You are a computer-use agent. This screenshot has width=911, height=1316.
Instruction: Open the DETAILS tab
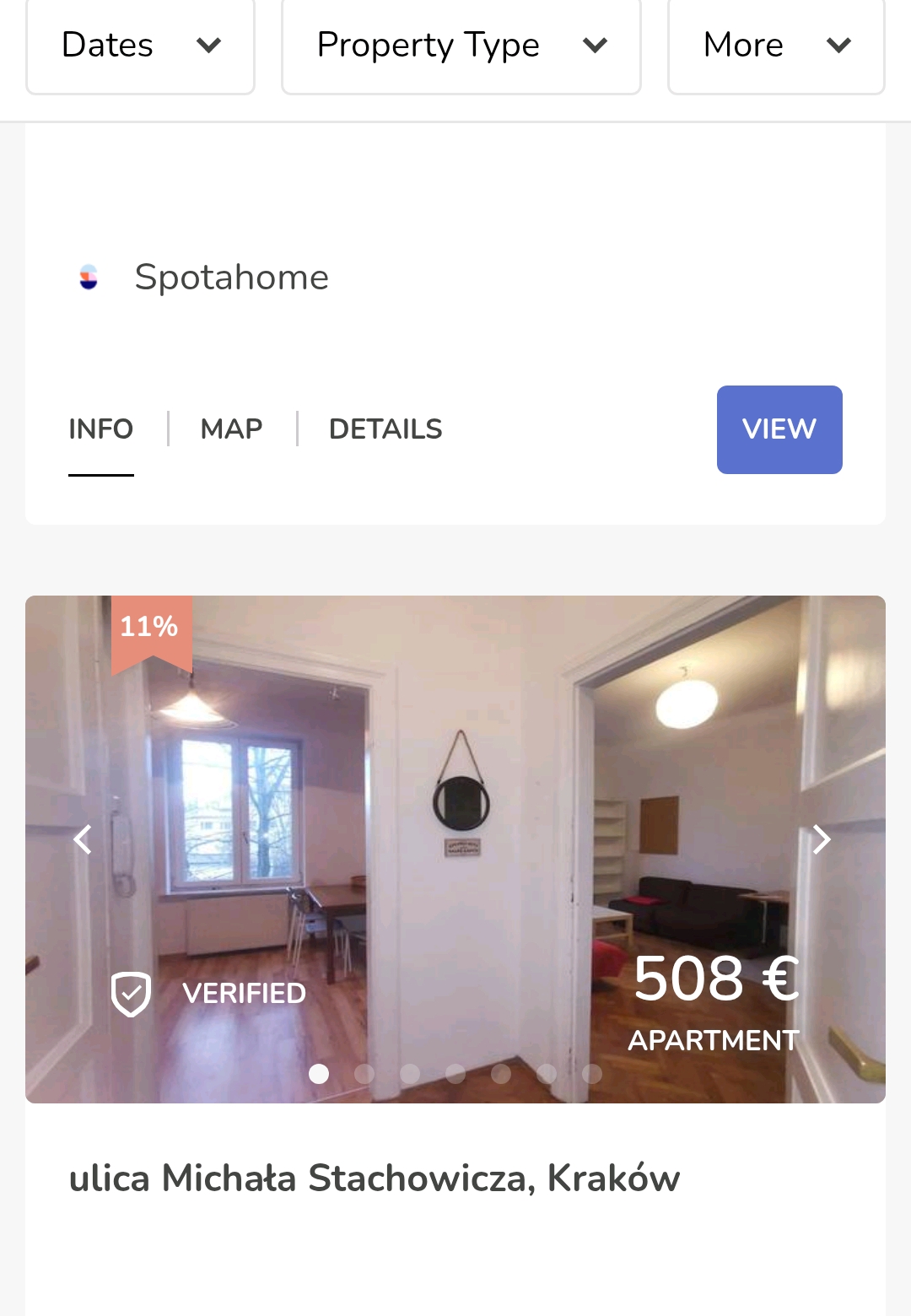pyautogui.click(x=385, y=429)
